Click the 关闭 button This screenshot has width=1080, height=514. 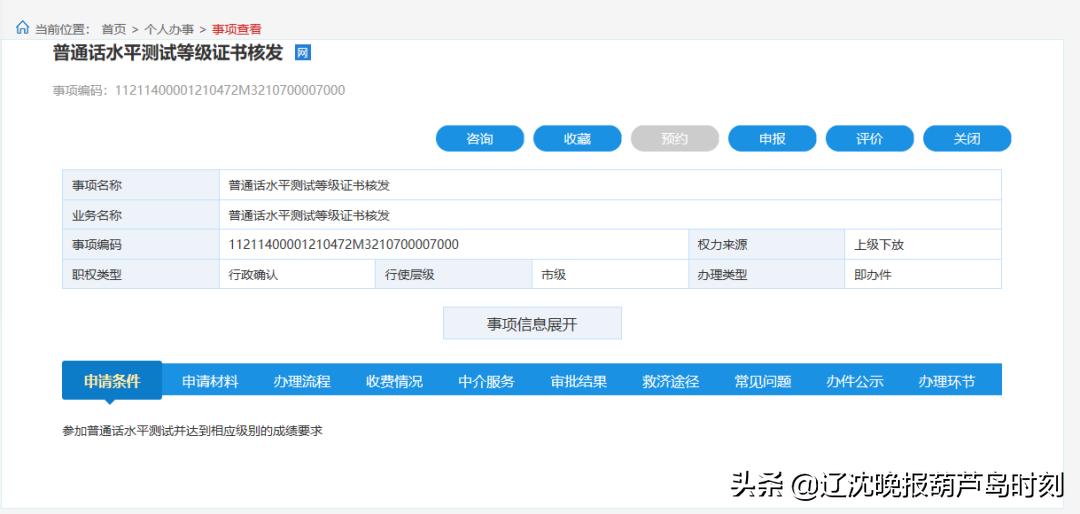pos(967,138)
